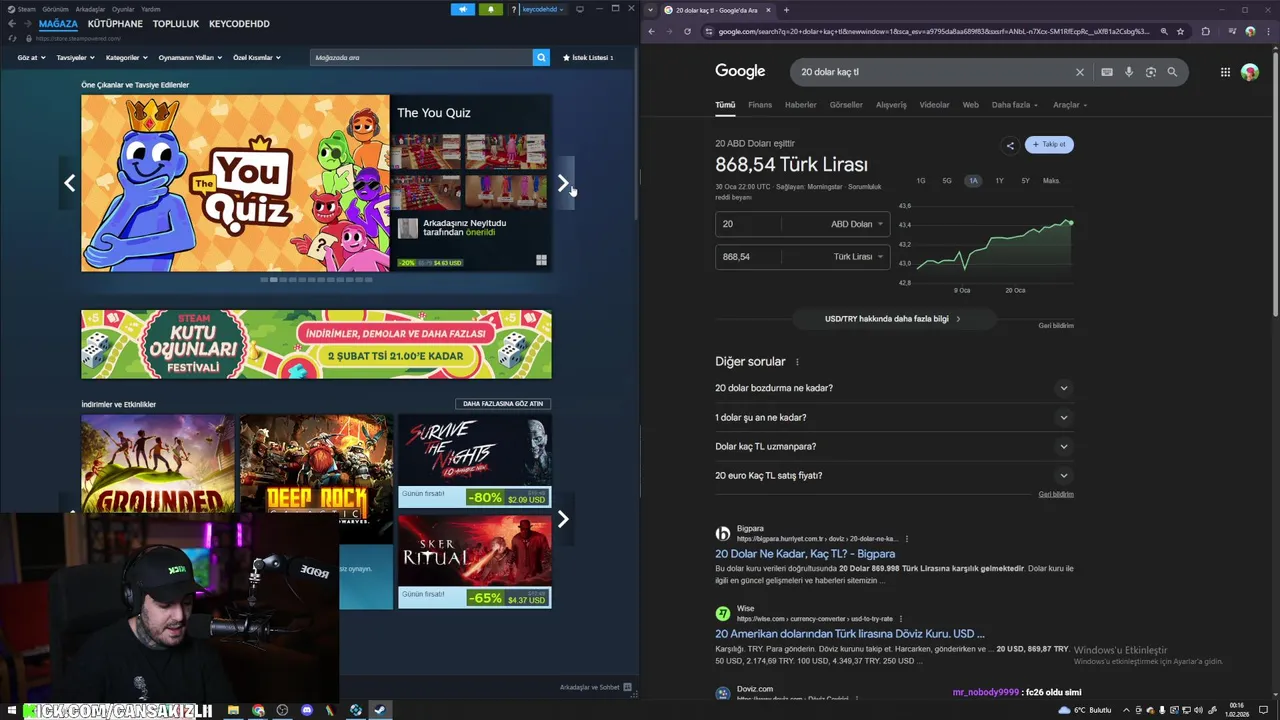
Task: Clear the Google search box text
Action: [x=1079, y=72]
